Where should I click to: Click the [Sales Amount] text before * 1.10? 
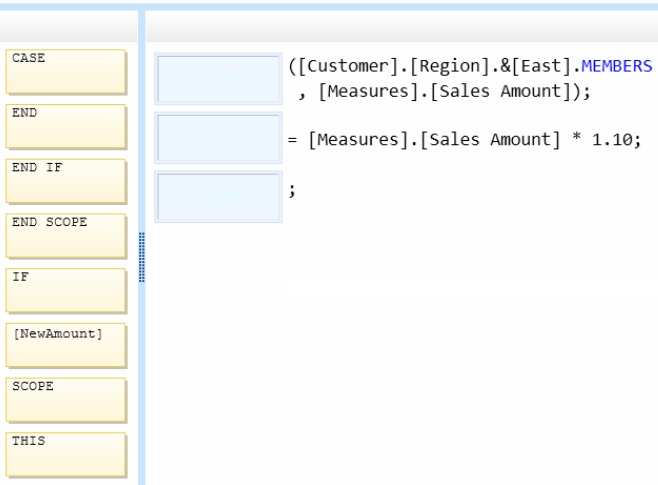pyautogui.click(x=490, y=140)
